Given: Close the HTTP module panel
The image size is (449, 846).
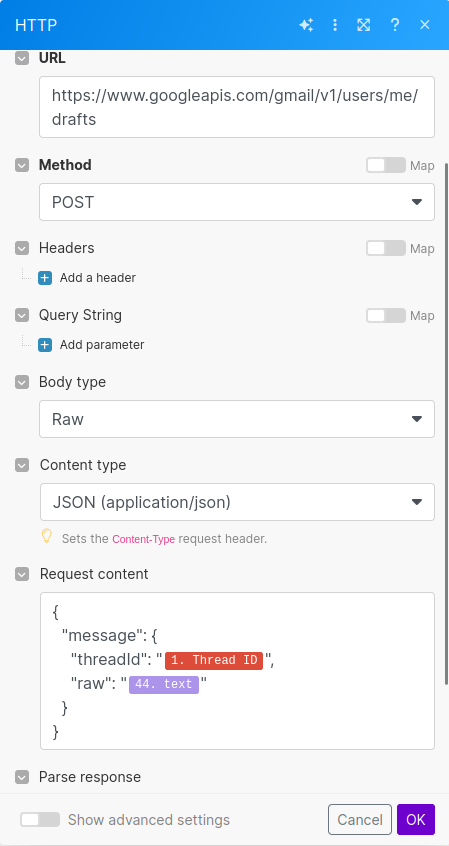Looking at the screenshot, I should coord(425,25).
